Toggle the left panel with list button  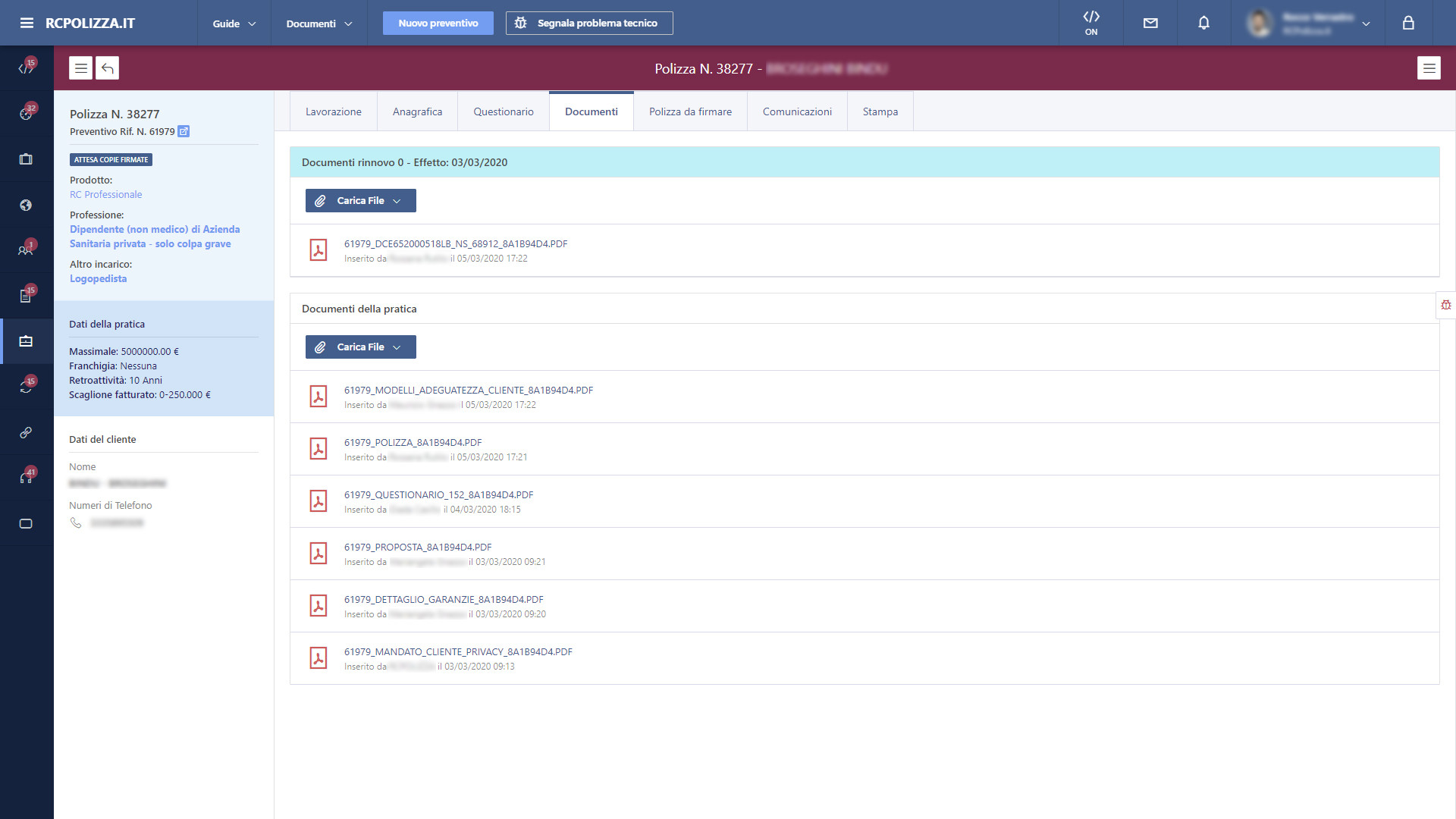coord(81,68)
